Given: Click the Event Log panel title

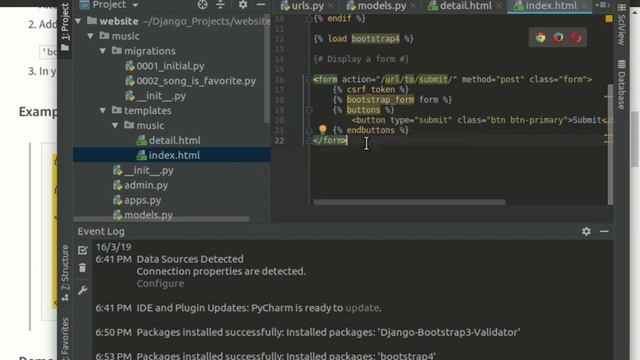Looking at the screenshot, I should click(101, 231).
